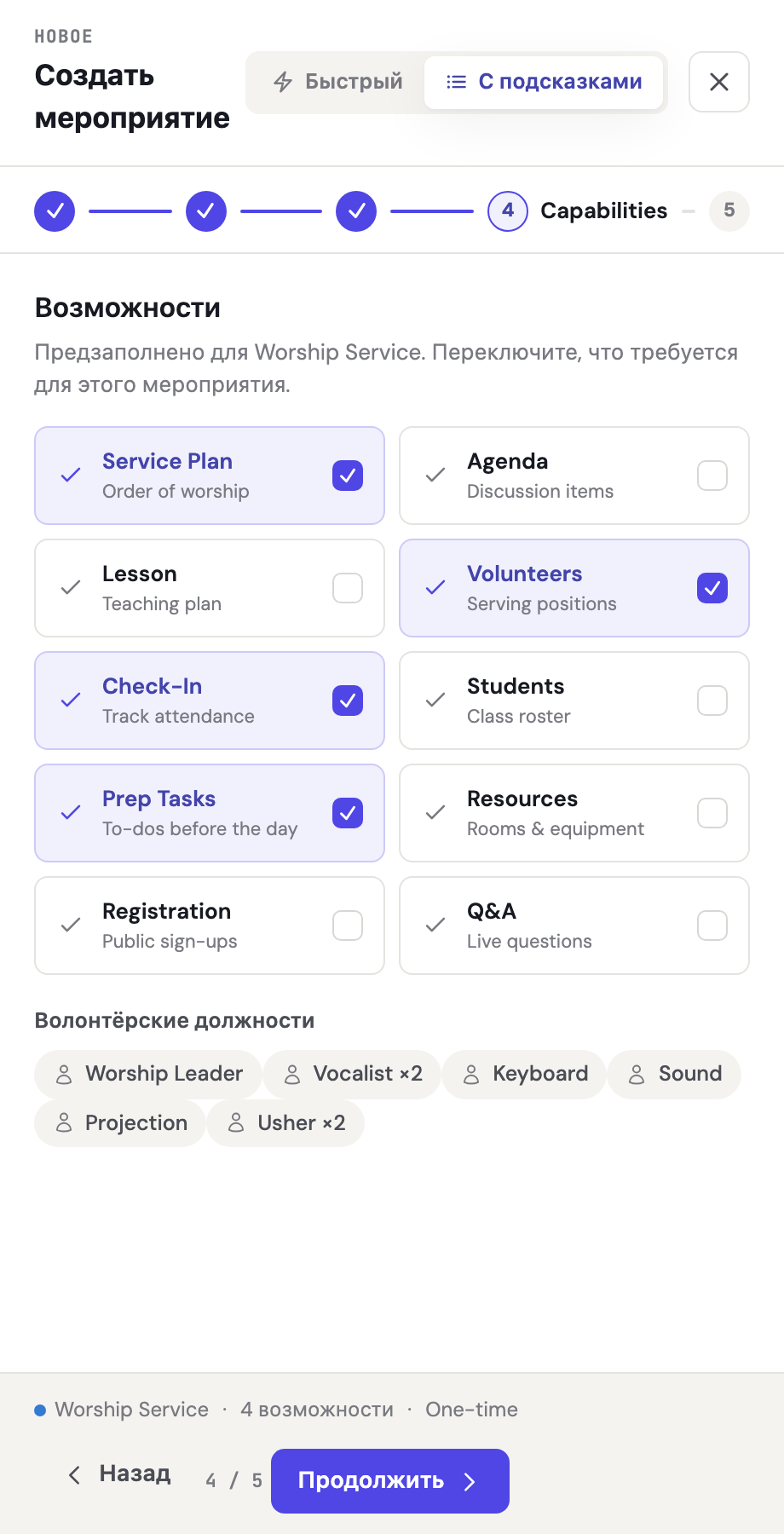Select the Usher ×2 position chip
Viewport: 784px width, 1534px height.
tap(285, 1123)
